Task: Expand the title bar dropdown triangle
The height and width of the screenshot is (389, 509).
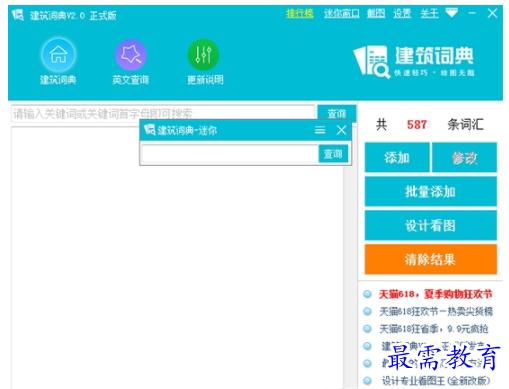Action: [452, 13]
